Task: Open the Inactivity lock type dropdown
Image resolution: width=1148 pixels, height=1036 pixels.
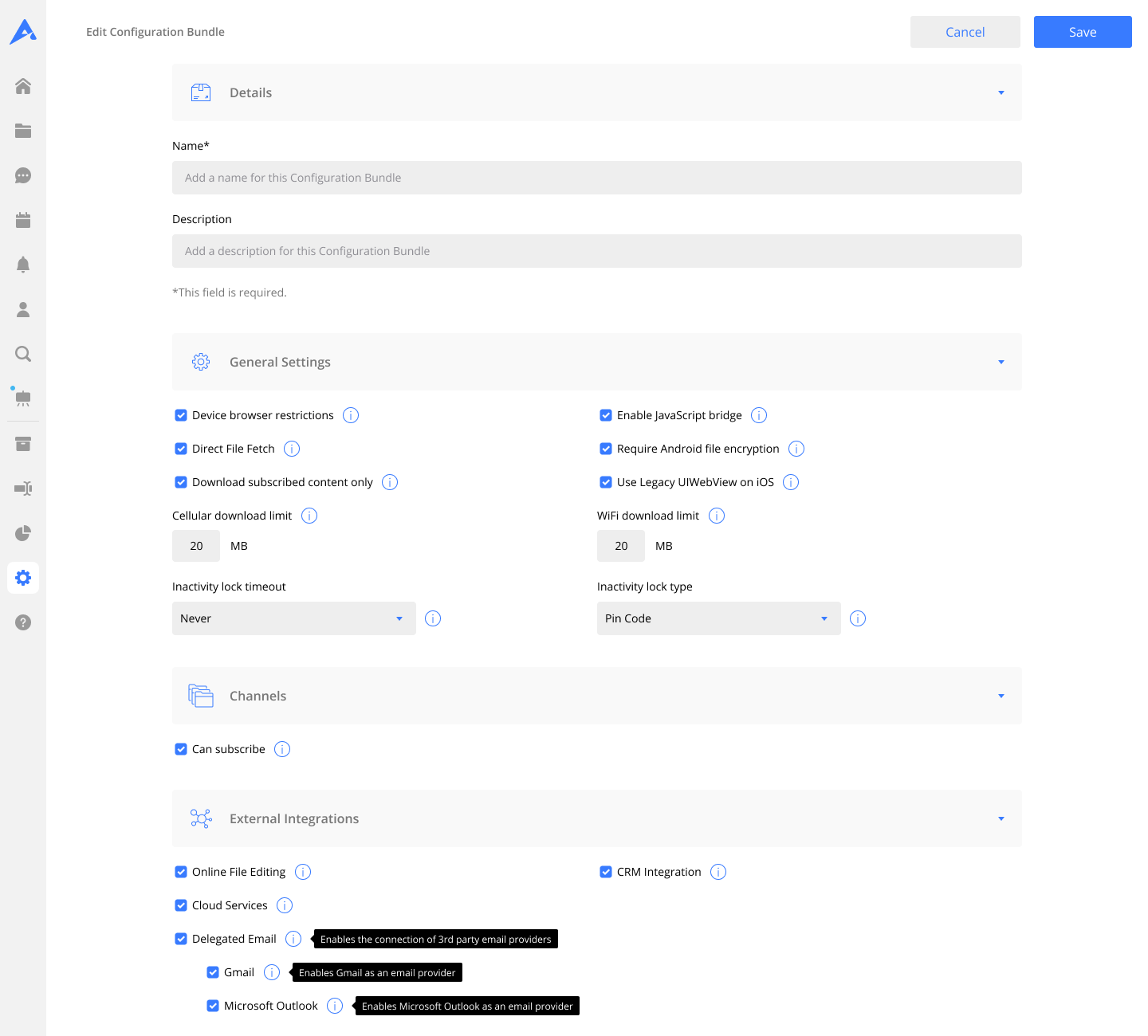Action: [x=718, y=618]
